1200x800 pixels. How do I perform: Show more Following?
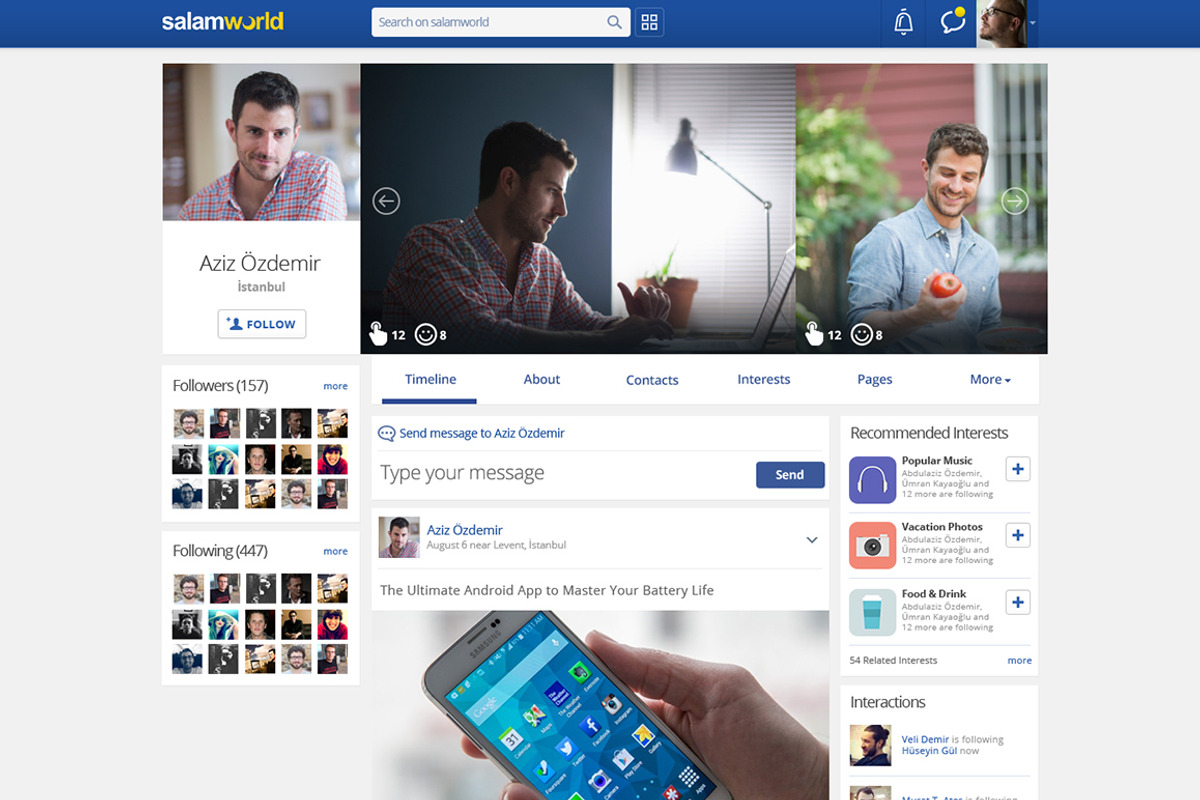pos(335,551)
